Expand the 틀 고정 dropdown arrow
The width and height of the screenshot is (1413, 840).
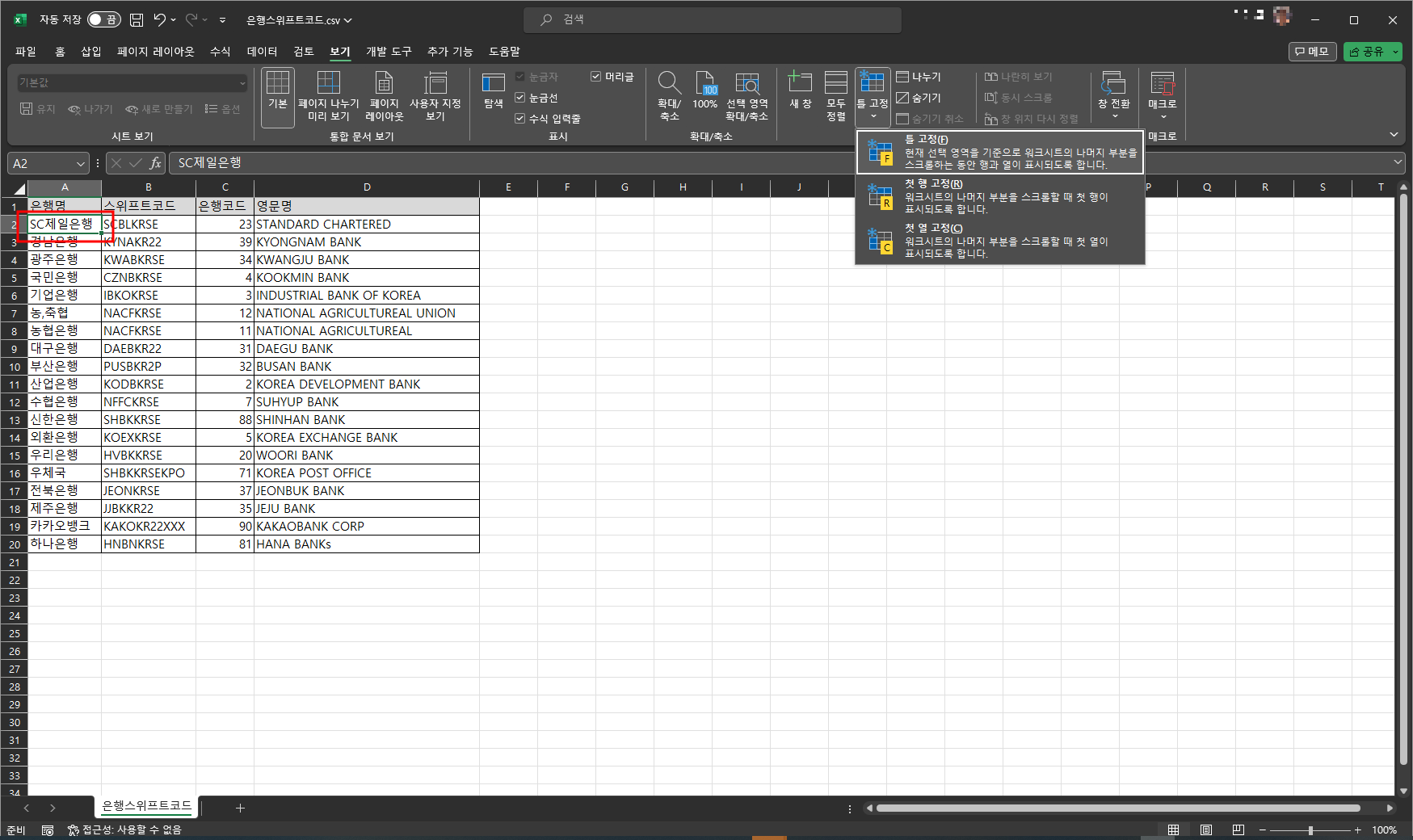pyautogui.click(x=873, y=117)
